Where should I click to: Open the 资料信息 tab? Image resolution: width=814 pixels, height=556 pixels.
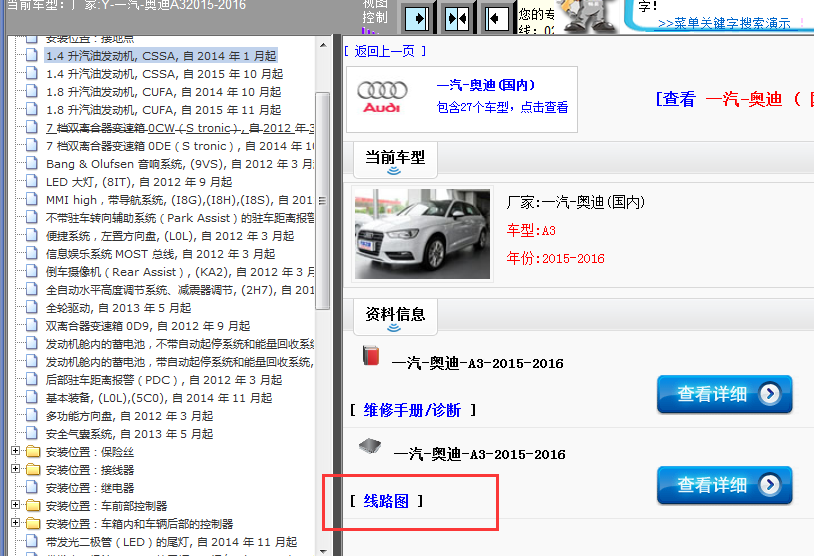(x=395, y=317)
